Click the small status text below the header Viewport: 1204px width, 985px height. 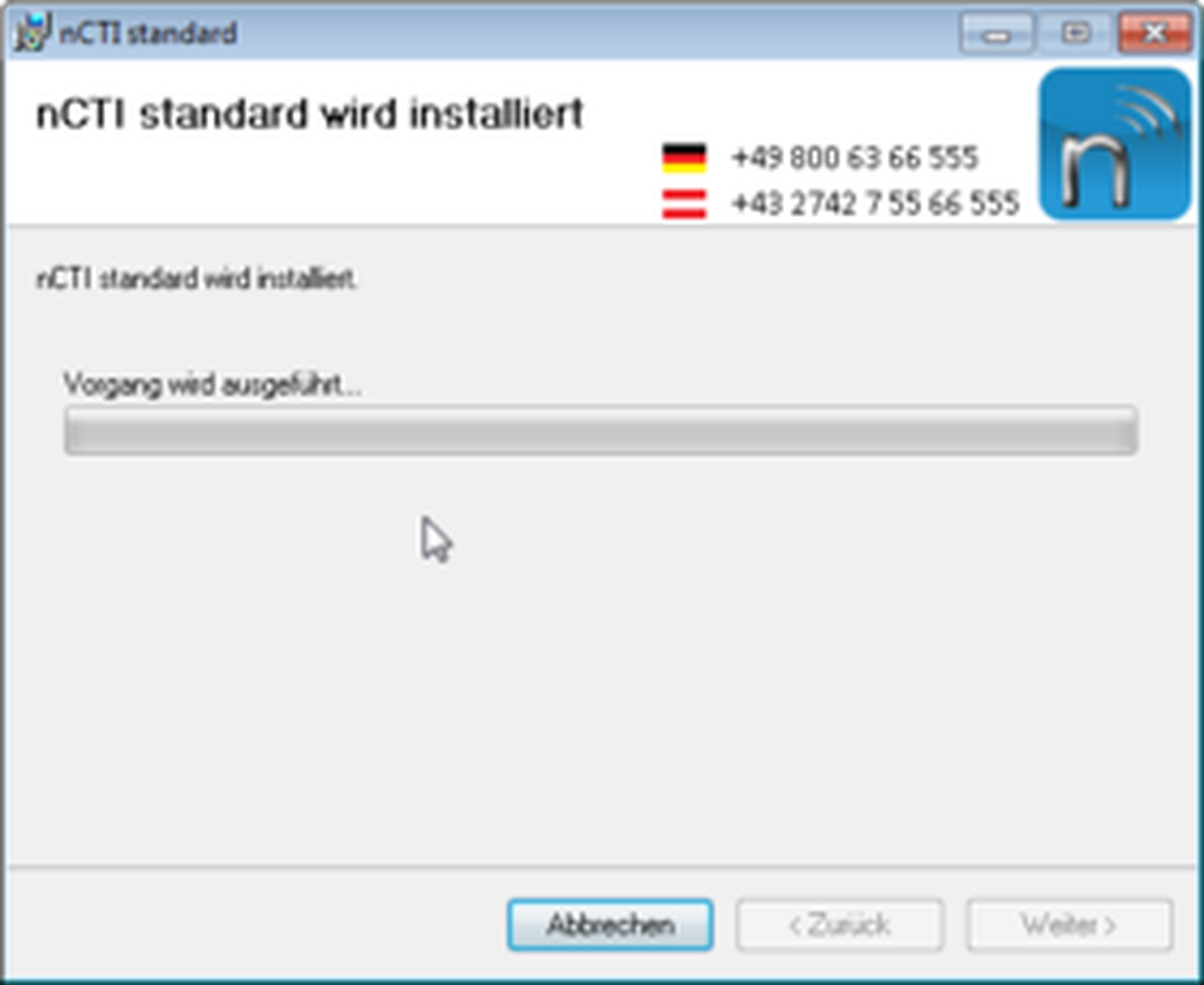point(197,279)
